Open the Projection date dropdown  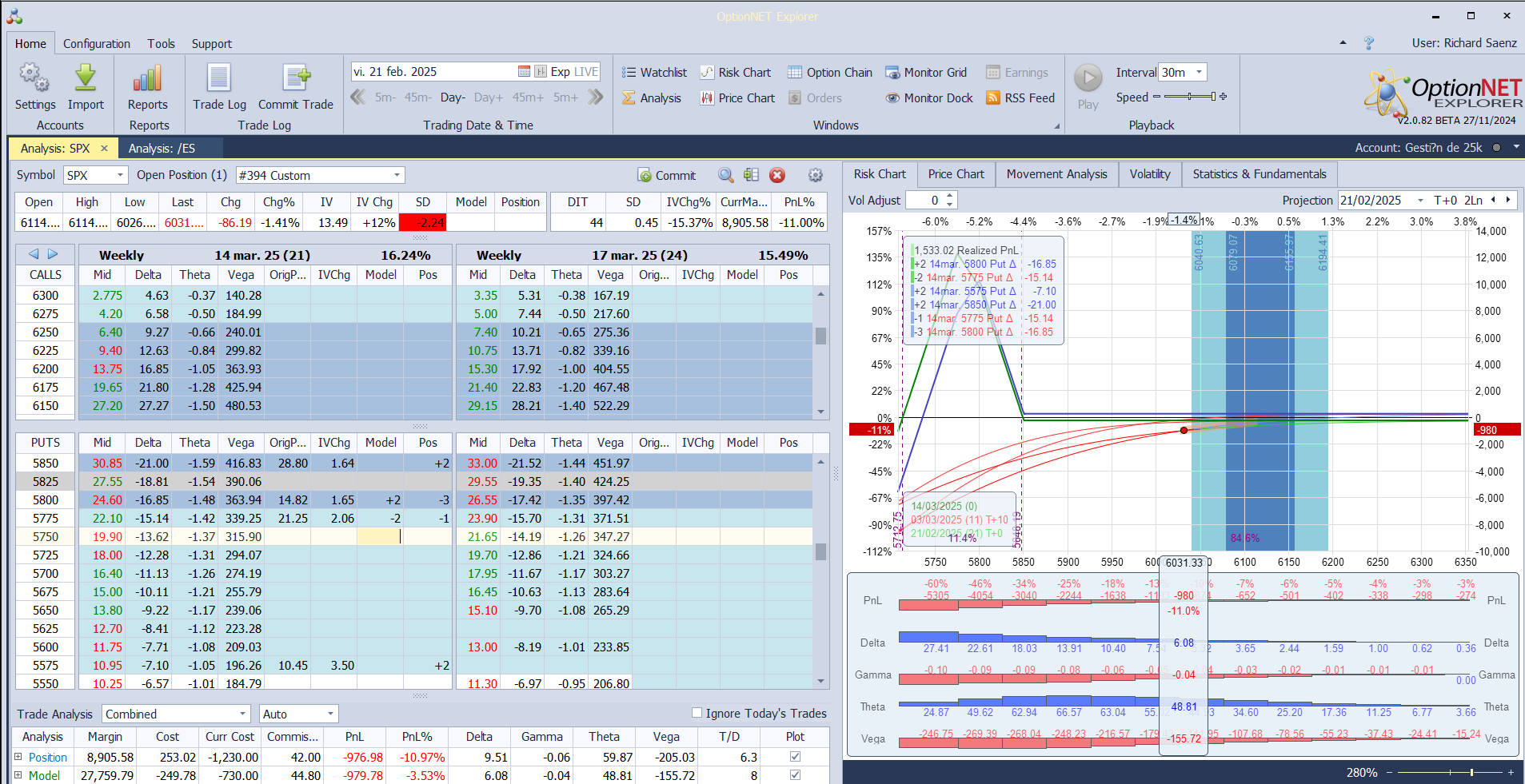coord(1420,201)
